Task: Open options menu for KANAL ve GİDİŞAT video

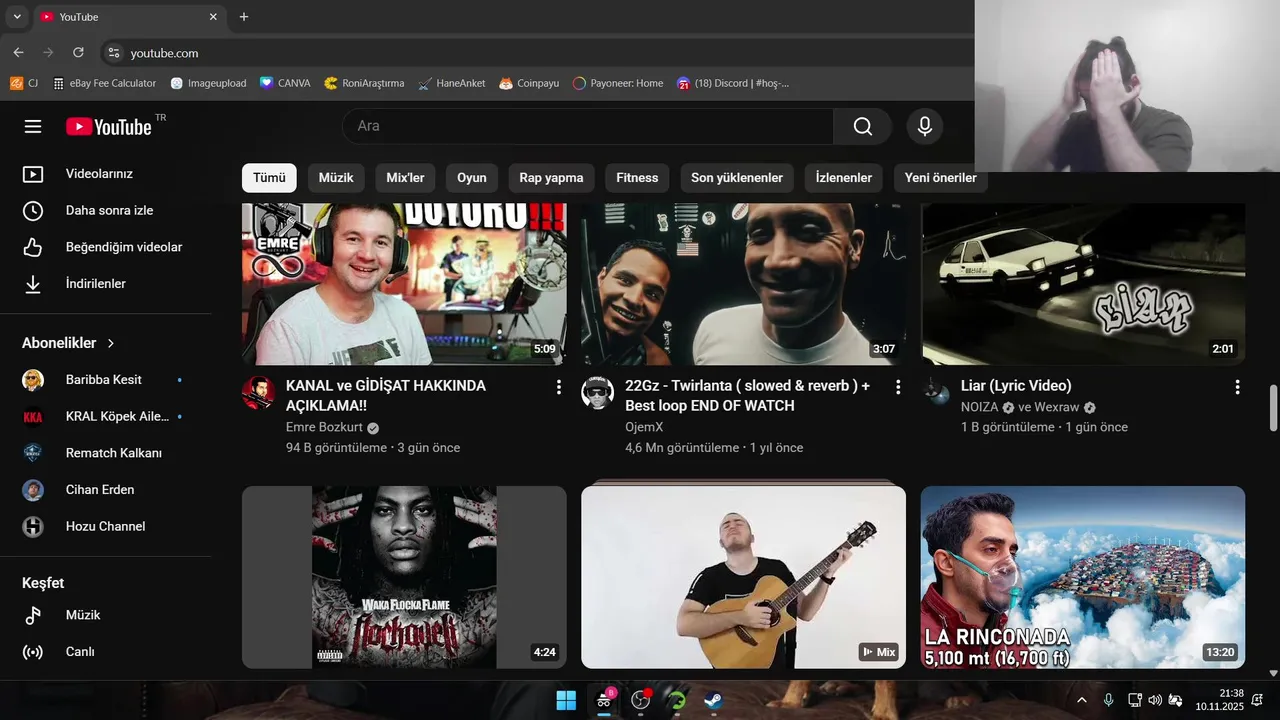Action: 558,387
